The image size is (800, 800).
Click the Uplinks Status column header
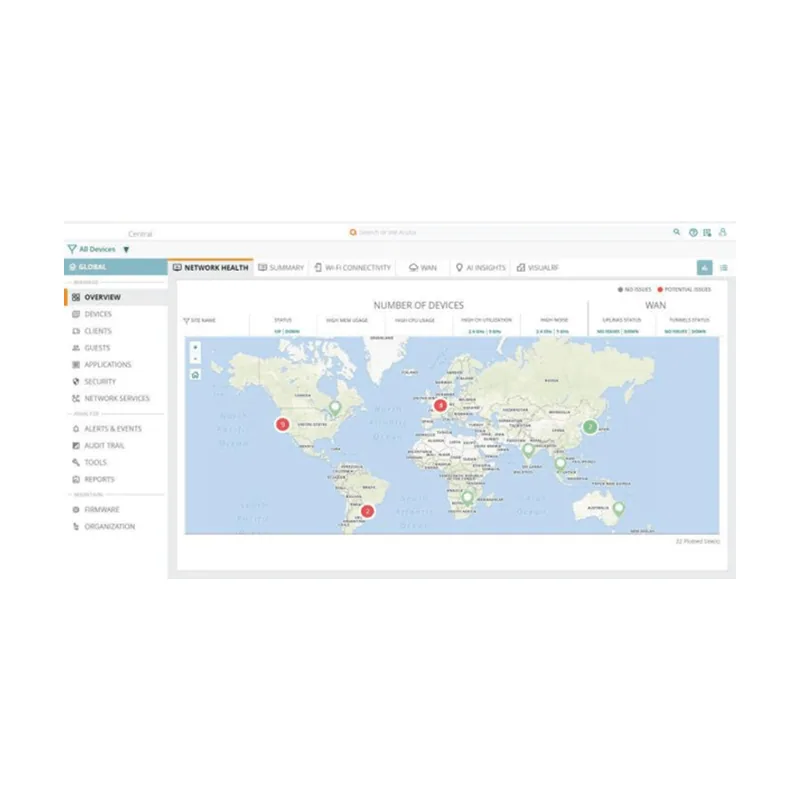point(622,320)
